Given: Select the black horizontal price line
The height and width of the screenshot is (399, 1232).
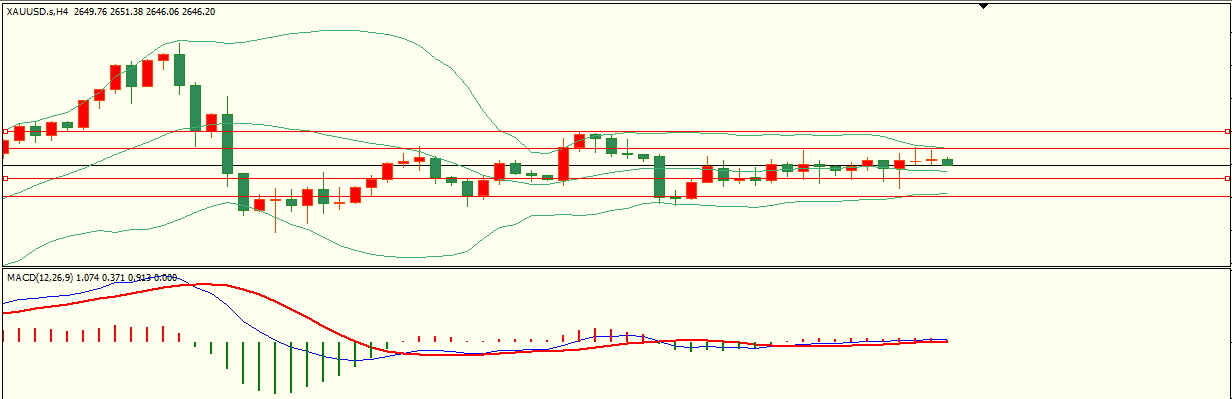Looking at the screenshot, I should pos(616,165).
